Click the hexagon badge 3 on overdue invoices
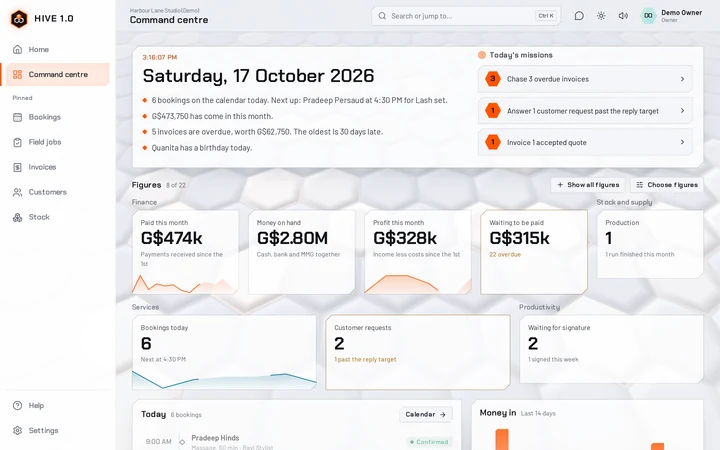Image resolution: width=720 pixels, height=450 pixels. (493, 79)
